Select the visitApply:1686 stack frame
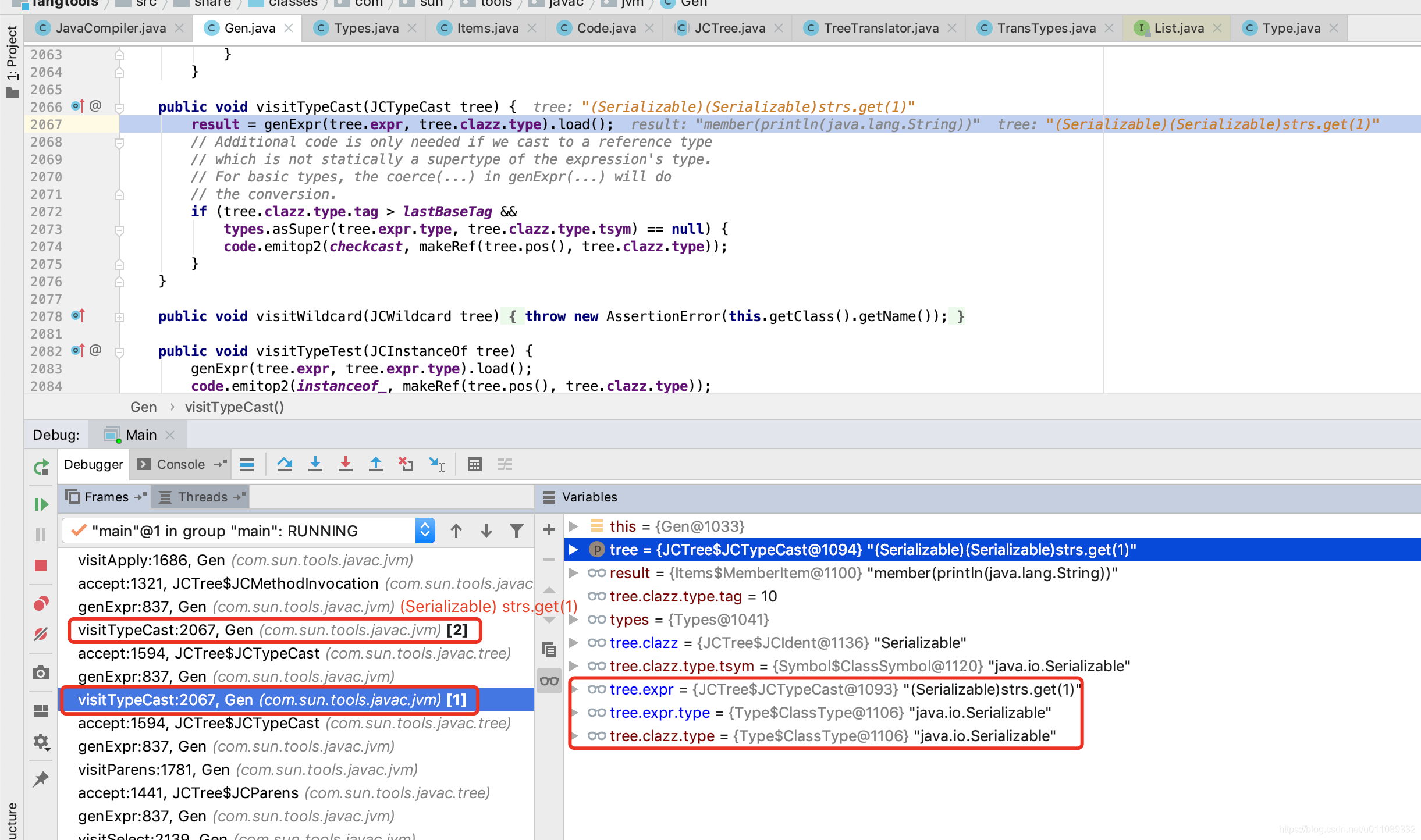 click(x=297, y=560)
